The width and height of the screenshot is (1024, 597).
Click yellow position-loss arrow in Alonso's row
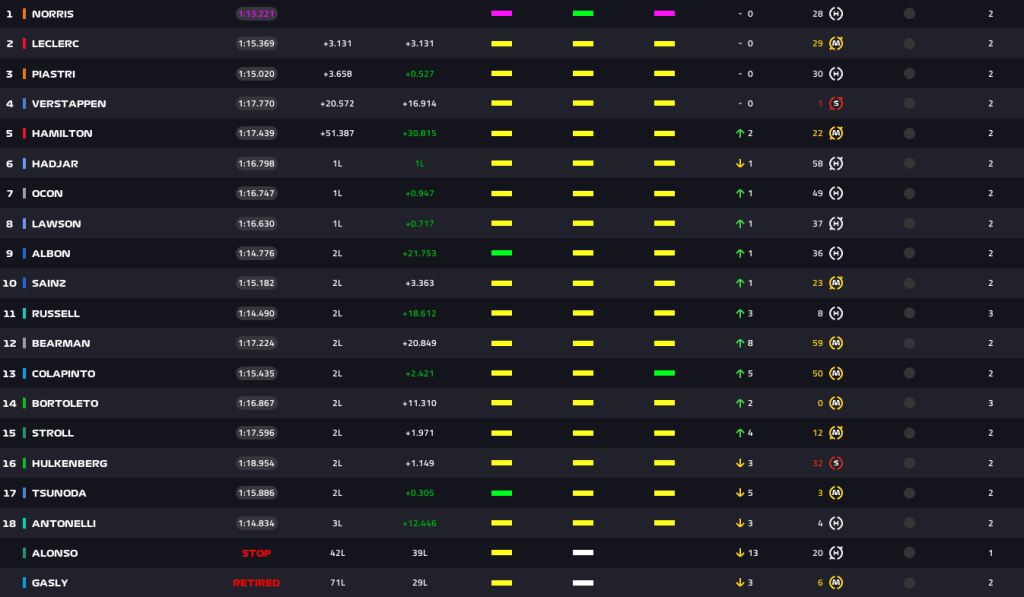pos(739,553)
